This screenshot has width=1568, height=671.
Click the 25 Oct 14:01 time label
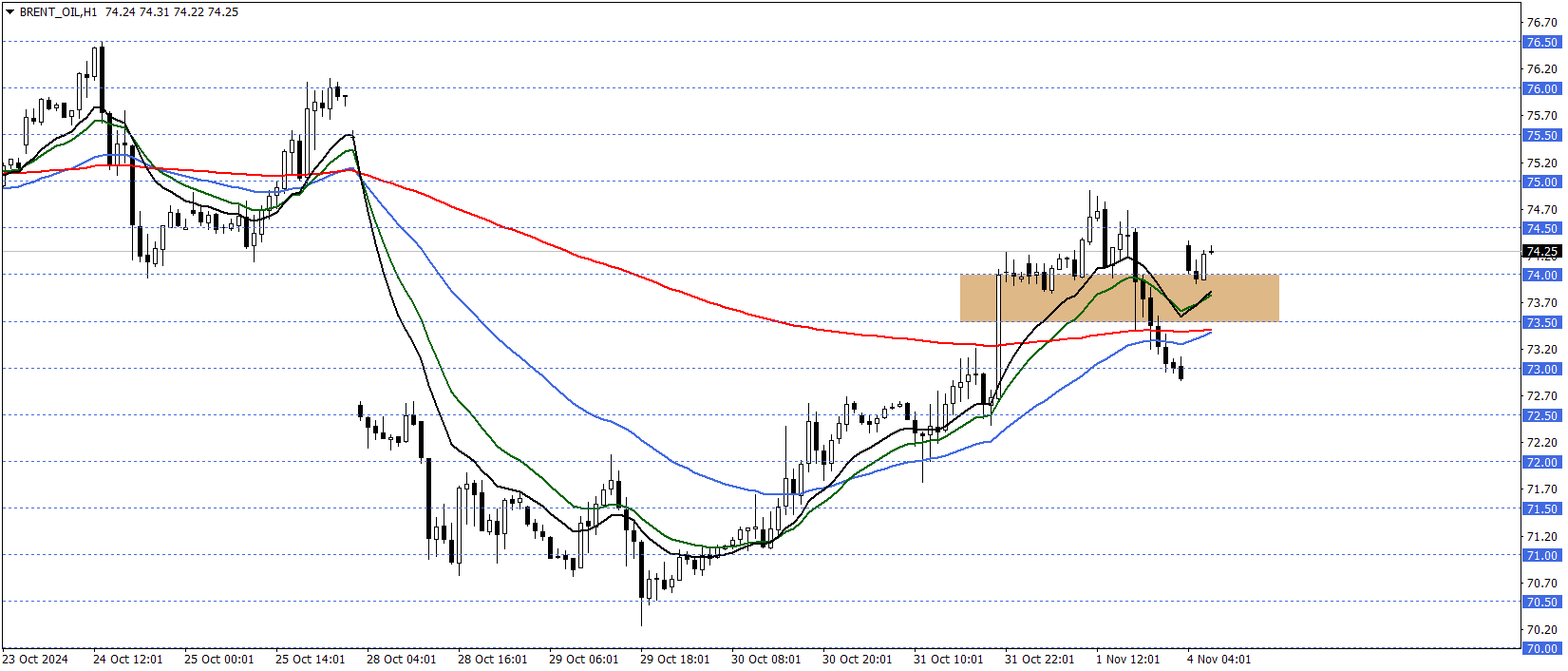pyautogui.click(x=310, y=659)
